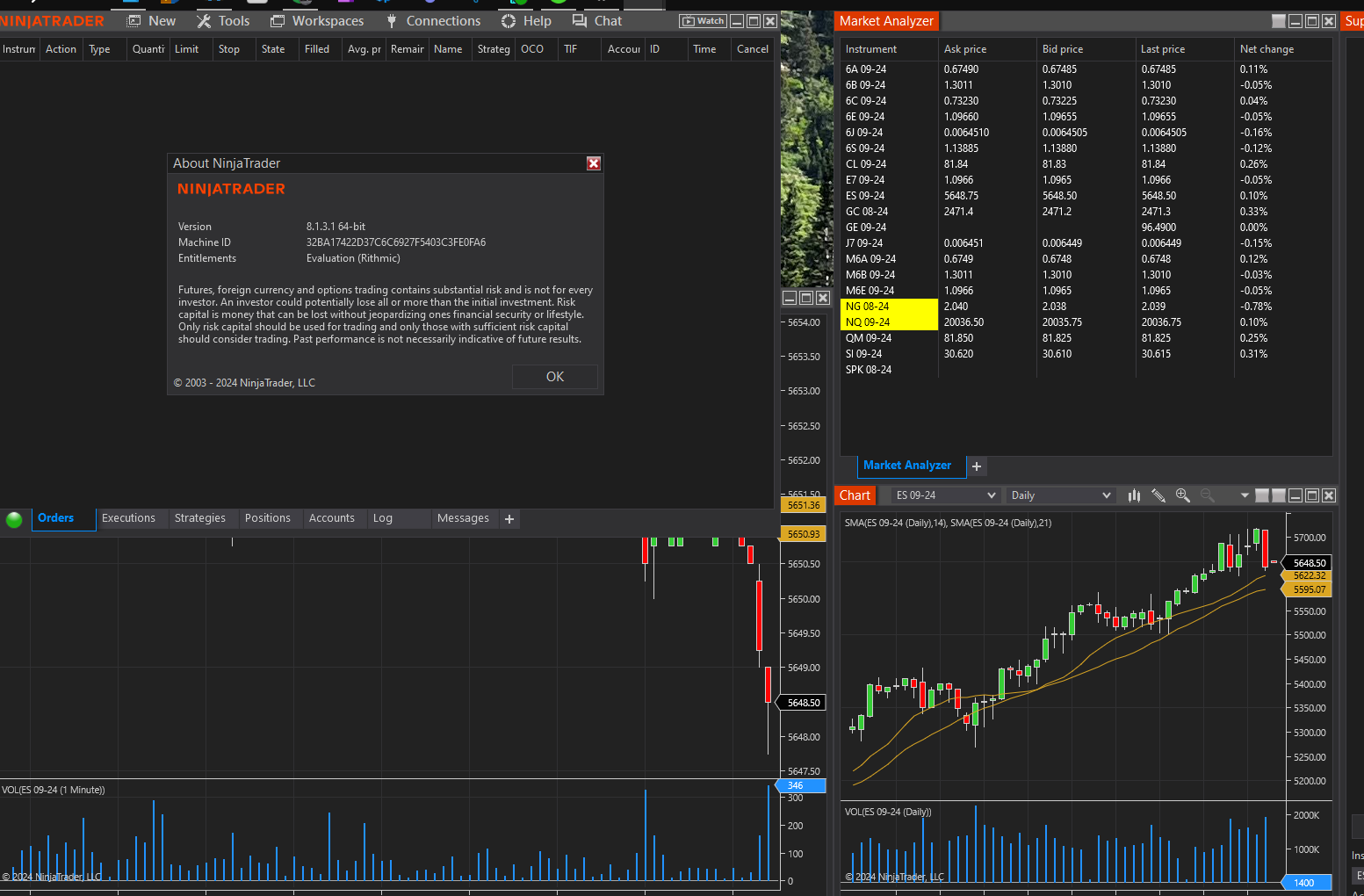Click the Cancel column header in Orders grid
The height and width of the screenshot is (896, 1364).
pyautogui.click(x=753, y=49)
